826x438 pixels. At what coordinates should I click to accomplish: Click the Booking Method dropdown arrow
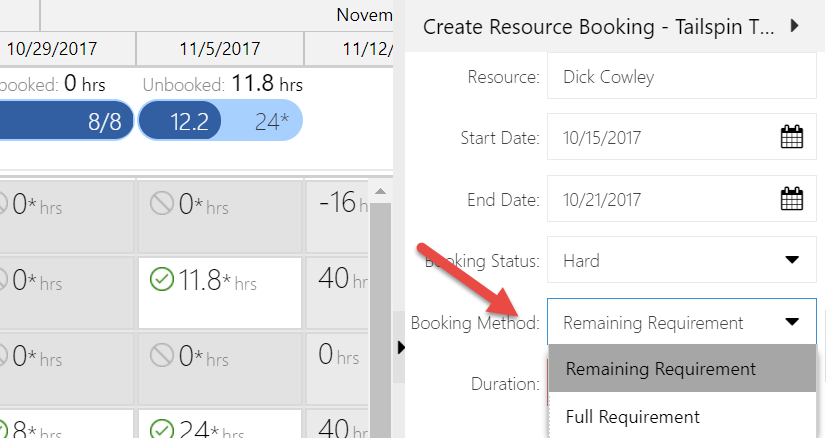pos(792,322)
